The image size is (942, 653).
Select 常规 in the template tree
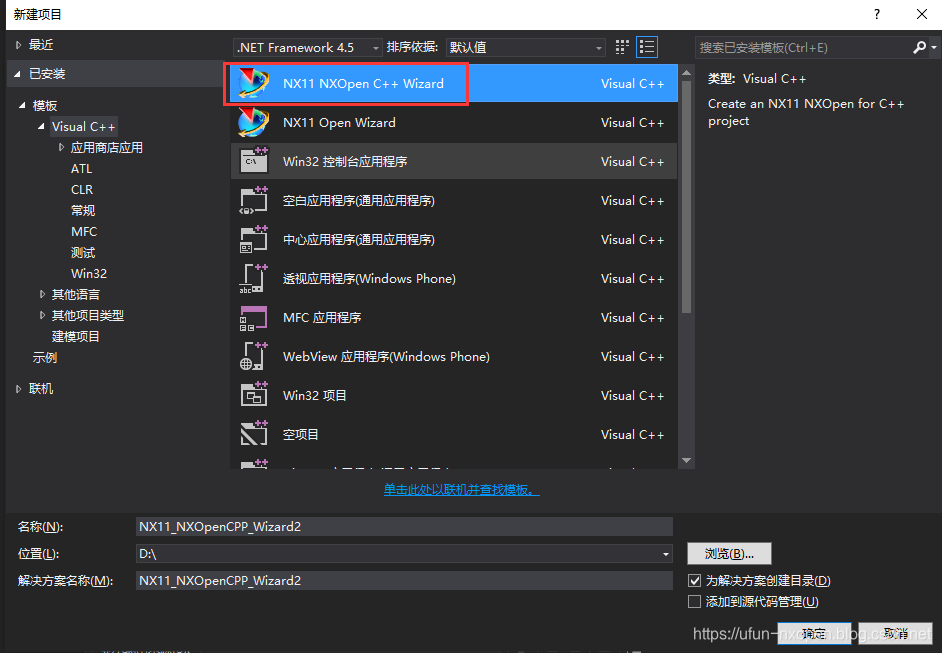[83, 210]
